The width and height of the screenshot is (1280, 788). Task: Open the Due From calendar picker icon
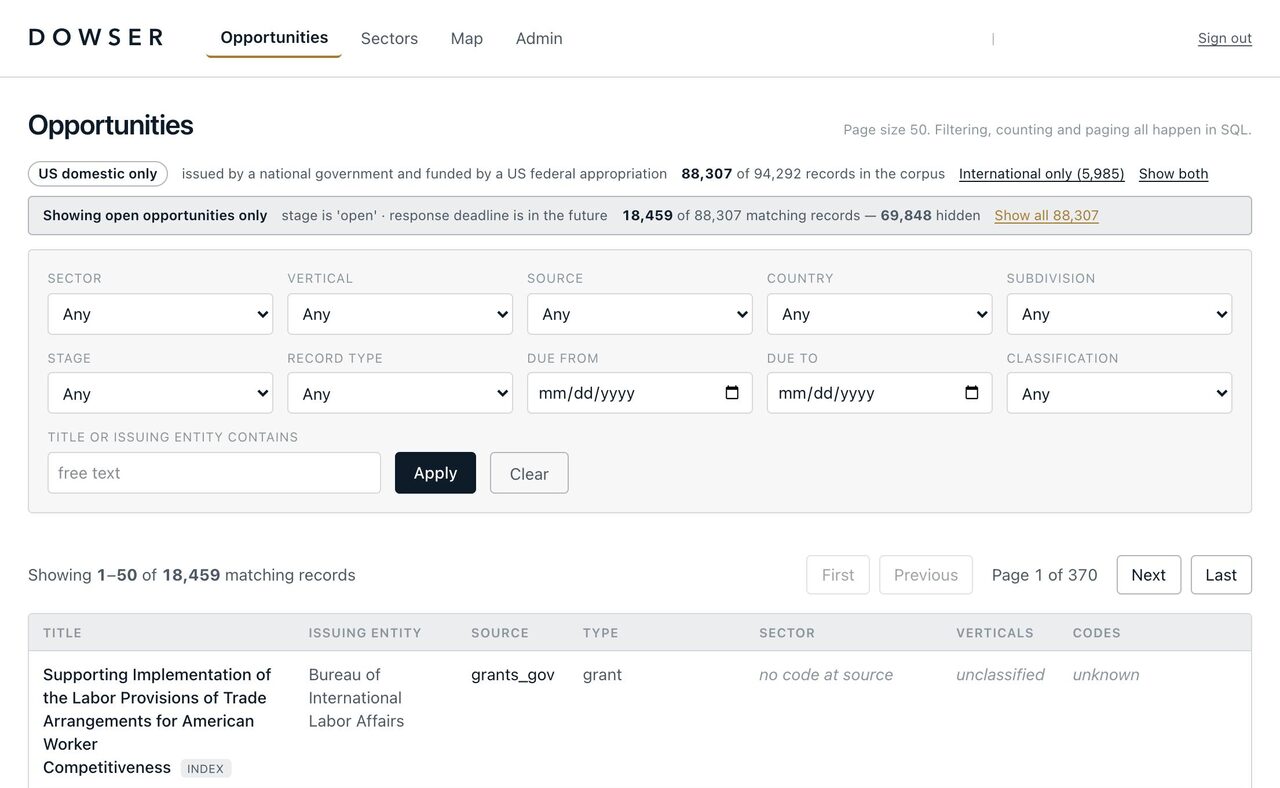732,393
